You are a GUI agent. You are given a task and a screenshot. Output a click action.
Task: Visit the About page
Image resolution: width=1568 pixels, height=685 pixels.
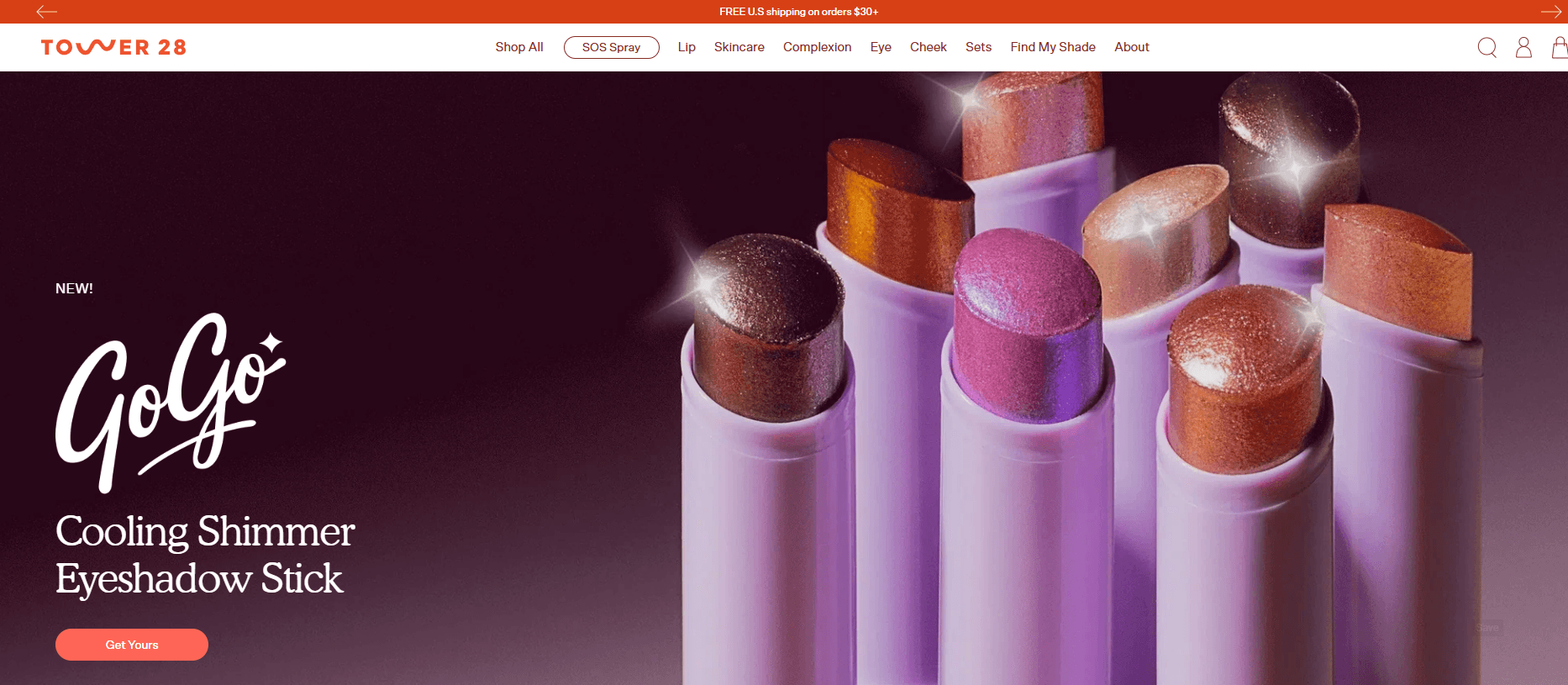point(1131,47)
